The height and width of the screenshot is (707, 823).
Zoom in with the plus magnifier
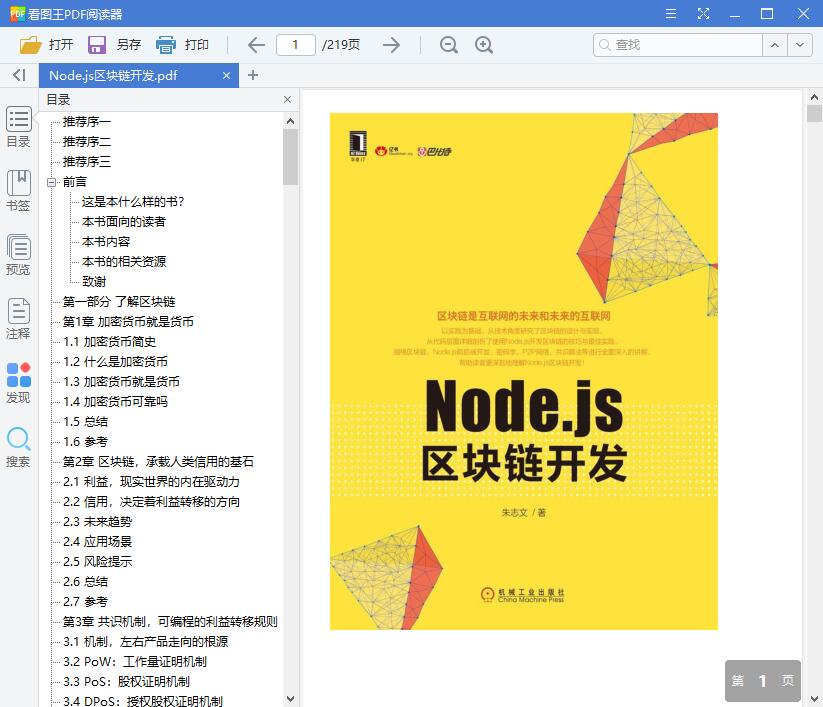pyautogui.click(x=483, y=45)
